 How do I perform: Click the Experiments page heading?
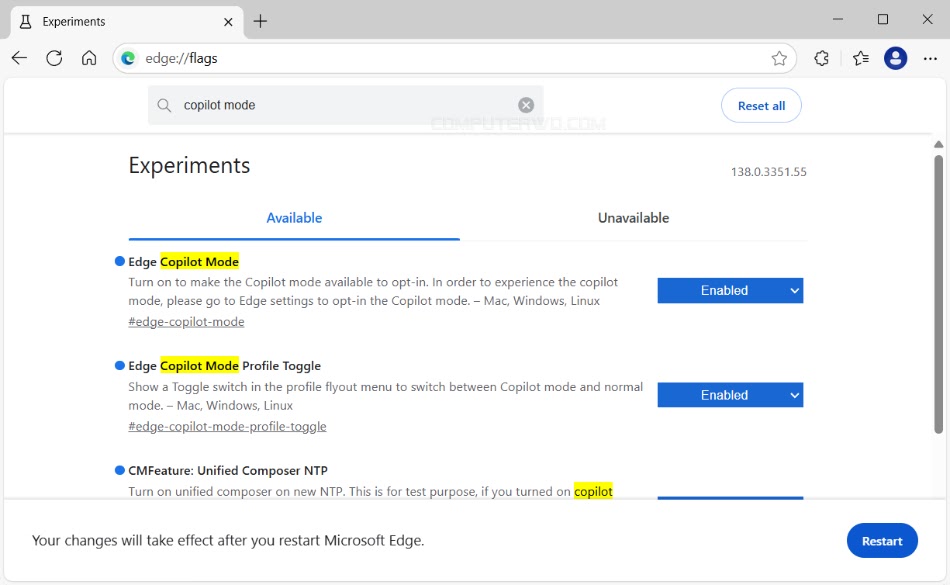pos(189,165)
